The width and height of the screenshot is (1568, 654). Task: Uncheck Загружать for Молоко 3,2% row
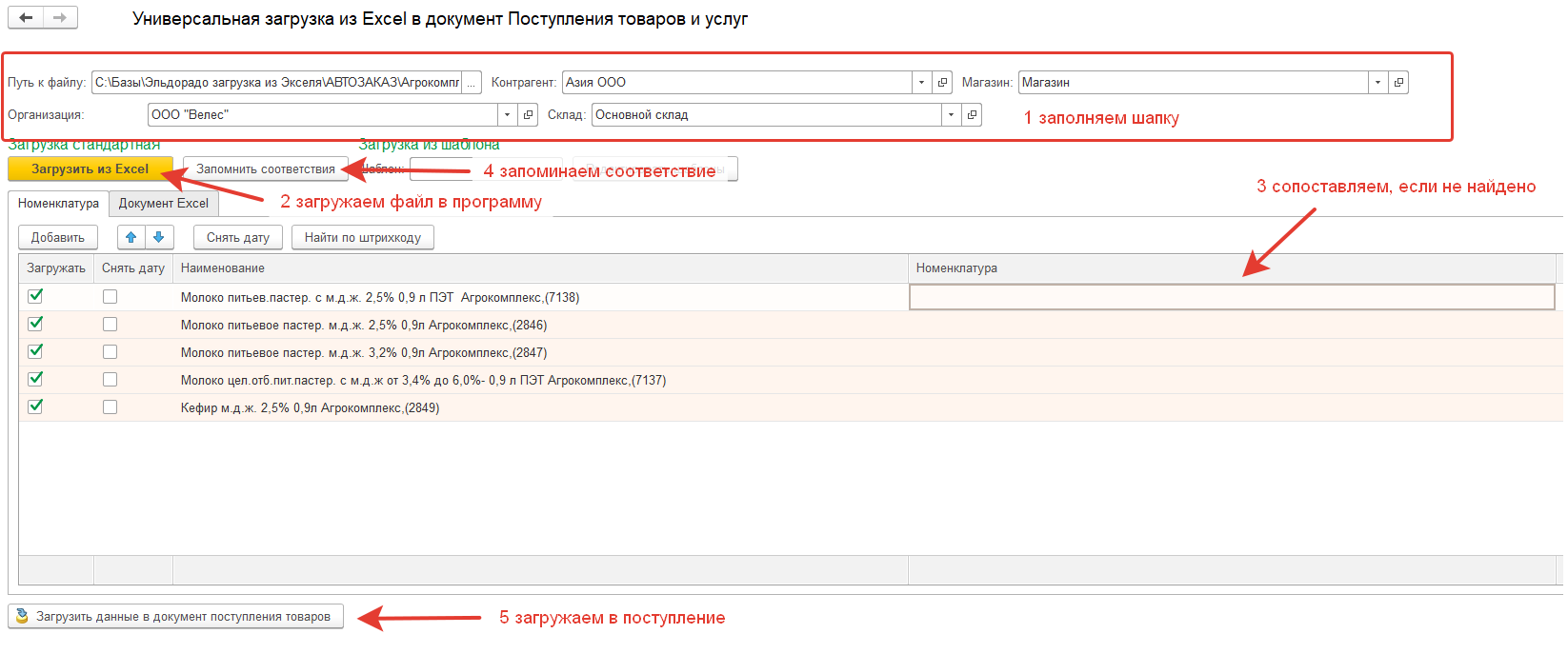[35, 351]
